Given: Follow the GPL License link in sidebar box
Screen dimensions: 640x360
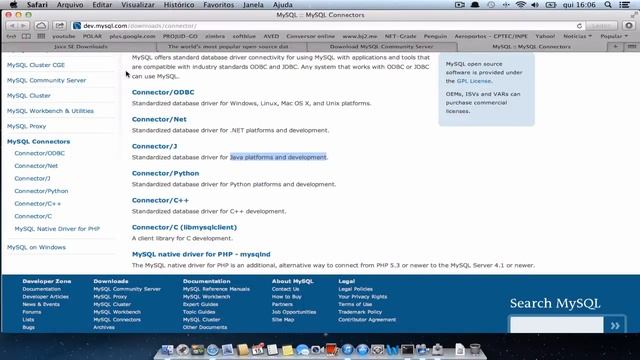Looking at the screenshot, I should (x=473, y=81).
